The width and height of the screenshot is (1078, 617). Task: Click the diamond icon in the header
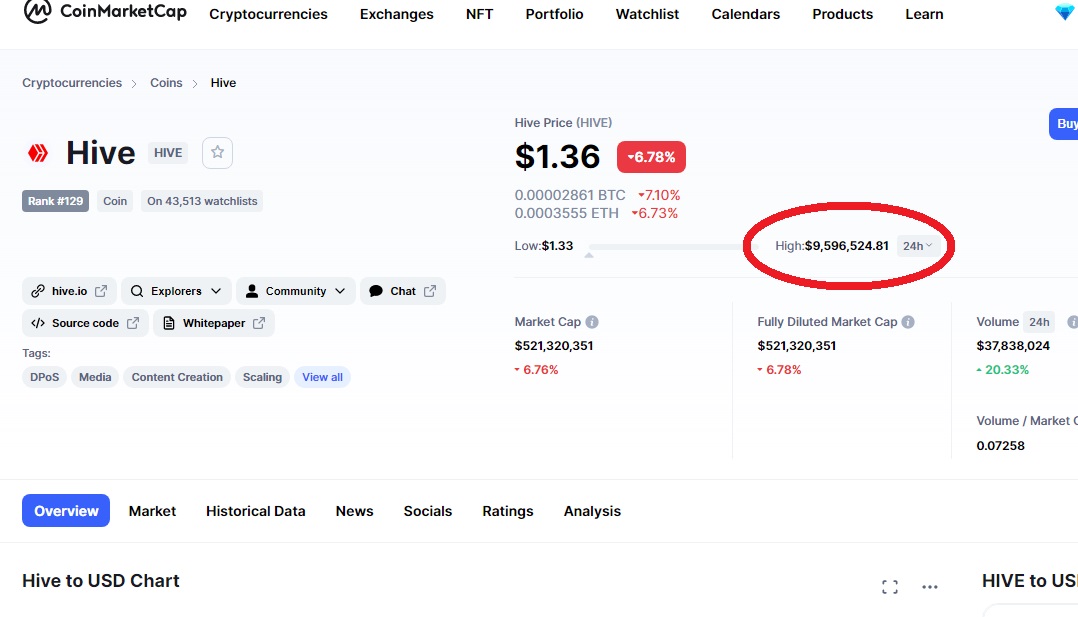[1064, 12]
